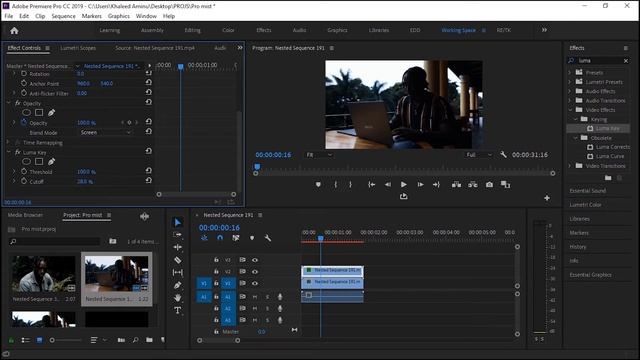640x360 pixels.
Task: Toggle V1 track output eye
Action: point(255,283)
